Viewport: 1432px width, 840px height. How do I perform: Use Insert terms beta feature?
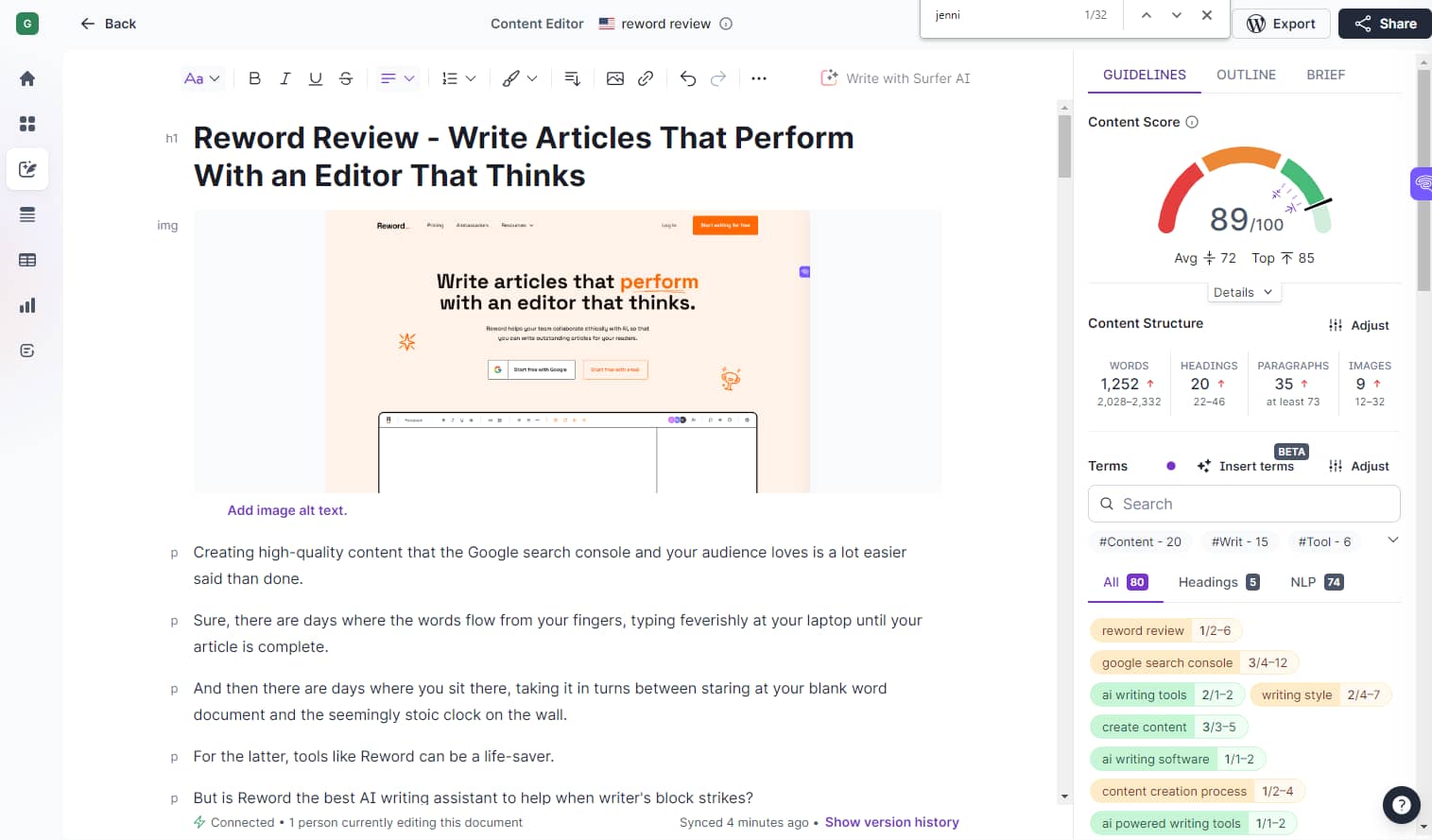1246,466
